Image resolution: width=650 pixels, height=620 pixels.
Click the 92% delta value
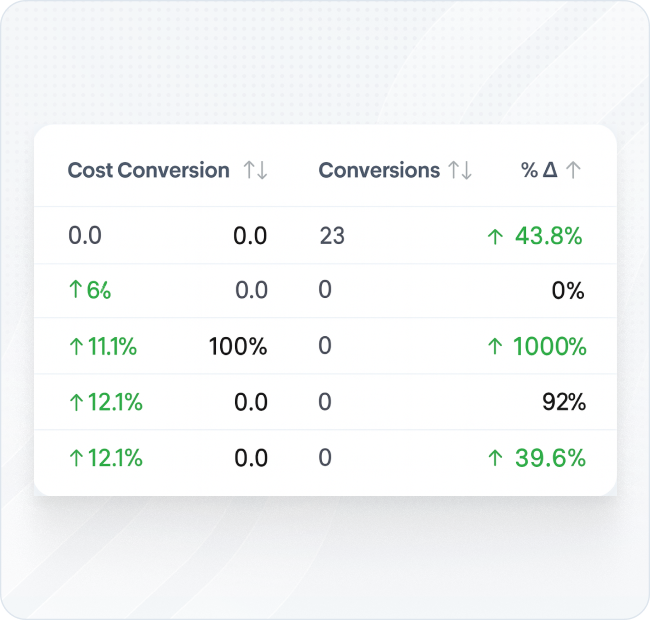563,403
